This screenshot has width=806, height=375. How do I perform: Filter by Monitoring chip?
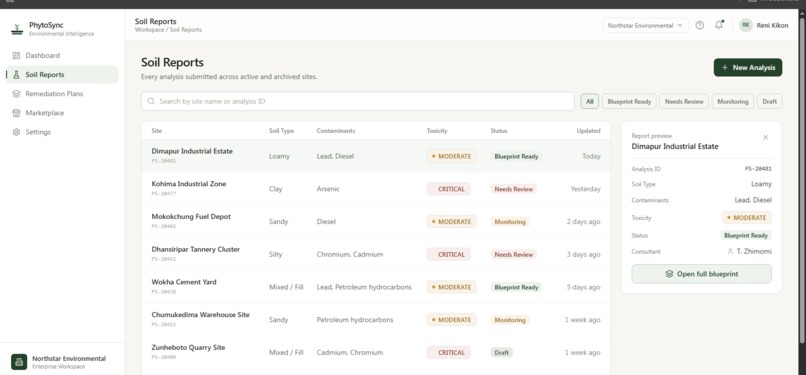[732, 101]
